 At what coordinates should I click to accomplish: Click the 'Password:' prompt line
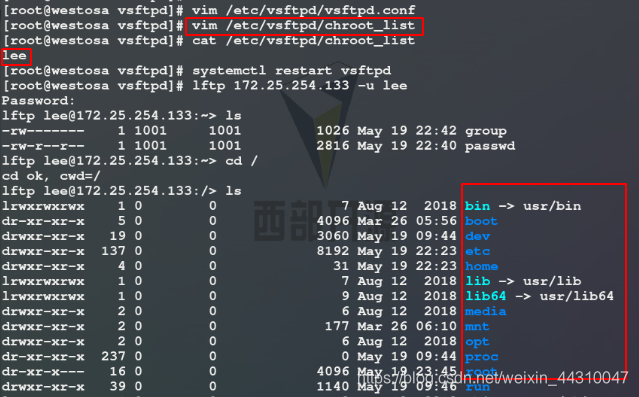pyautogui.click(x=39, y=101)
